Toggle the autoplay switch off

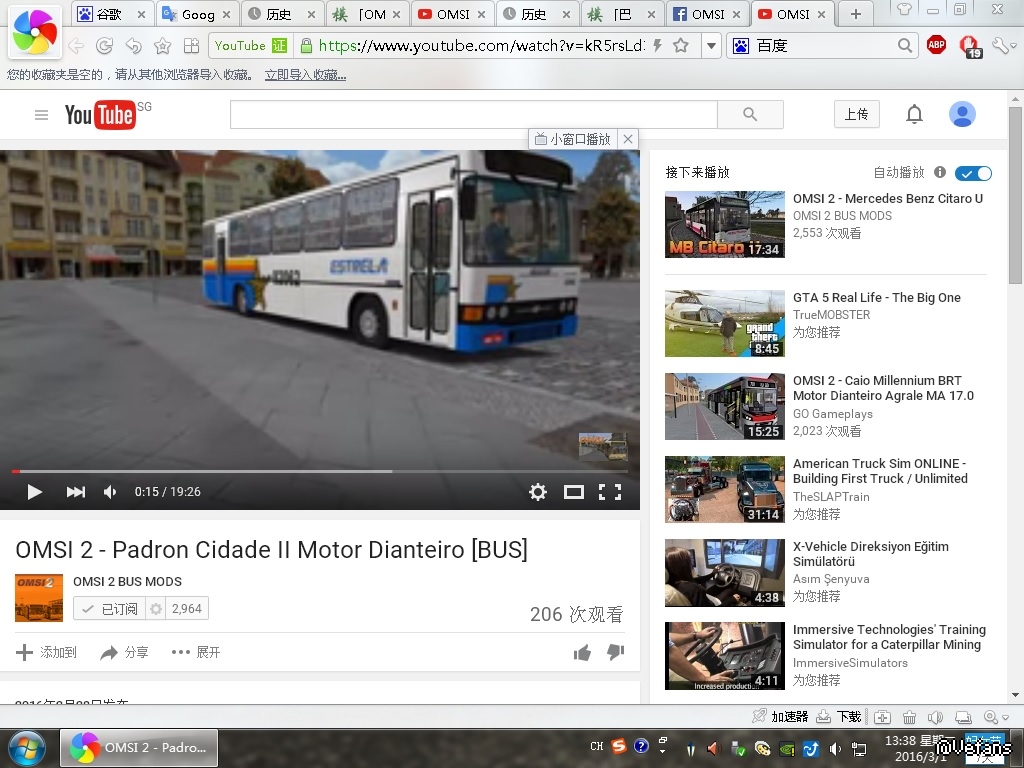973,173
